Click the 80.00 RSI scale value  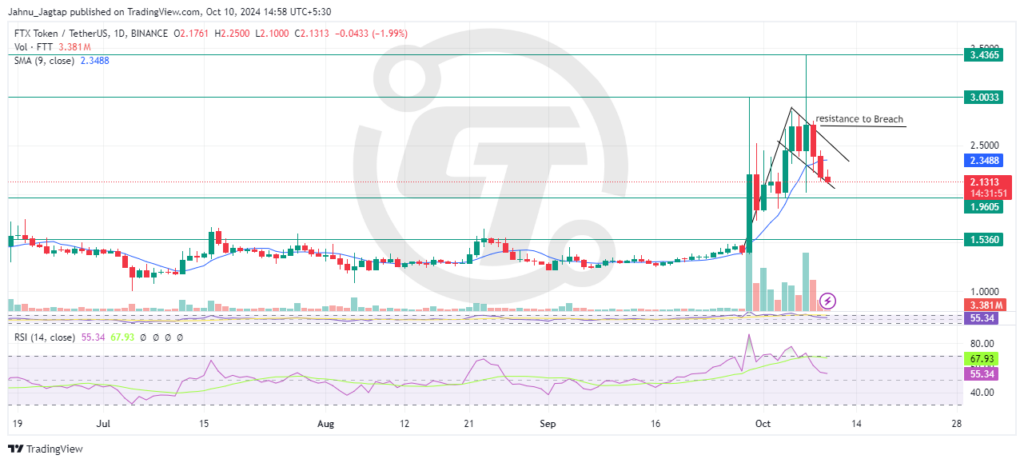point(982,343)
